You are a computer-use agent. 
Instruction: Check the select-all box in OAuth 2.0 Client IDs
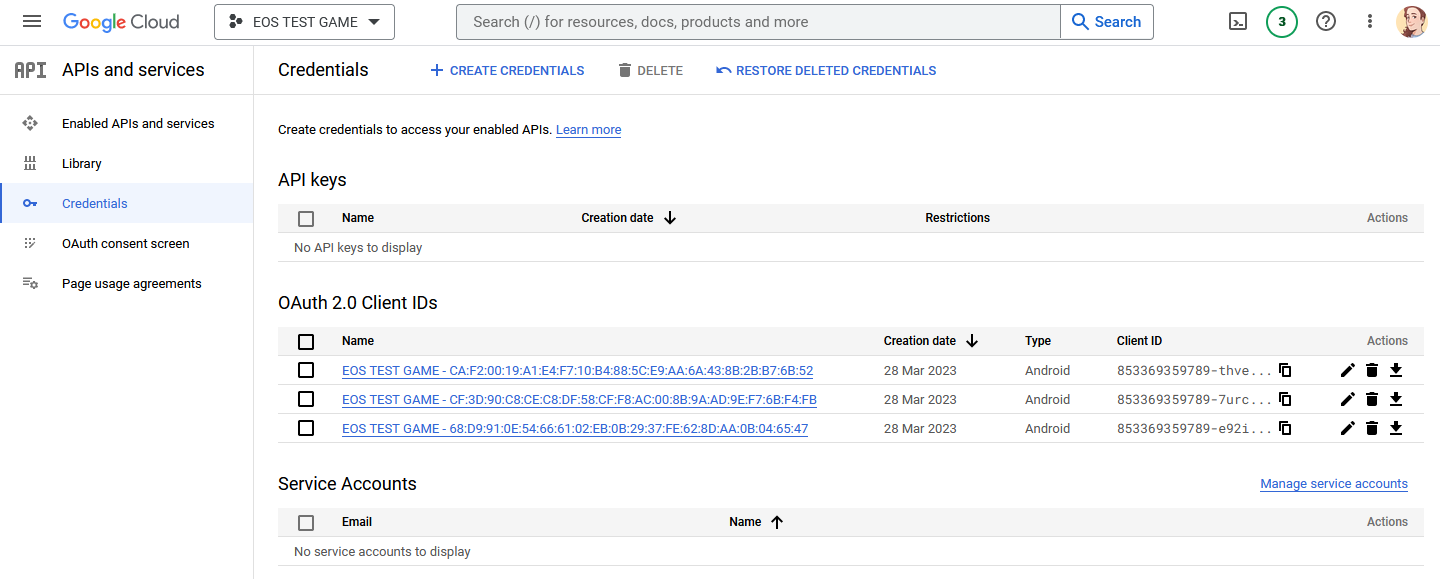306,341
